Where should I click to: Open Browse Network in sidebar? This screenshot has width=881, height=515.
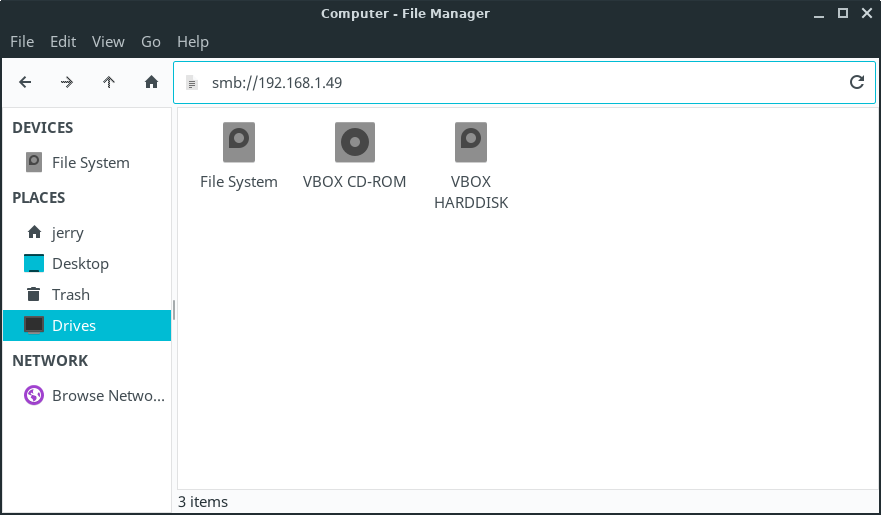click(107, 396)
